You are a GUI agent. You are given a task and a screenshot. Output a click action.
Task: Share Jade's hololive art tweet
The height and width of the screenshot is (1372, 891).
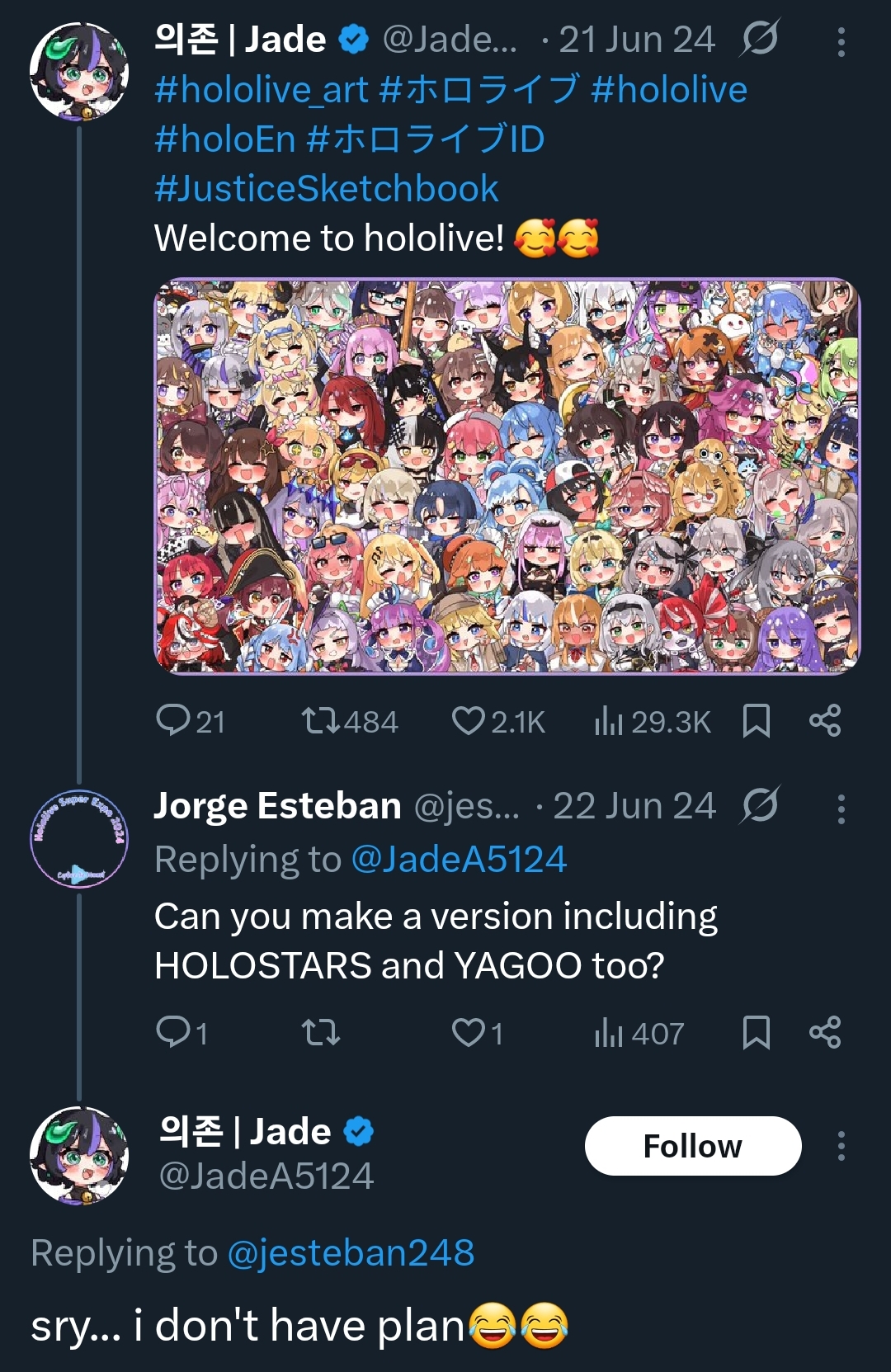825,720
